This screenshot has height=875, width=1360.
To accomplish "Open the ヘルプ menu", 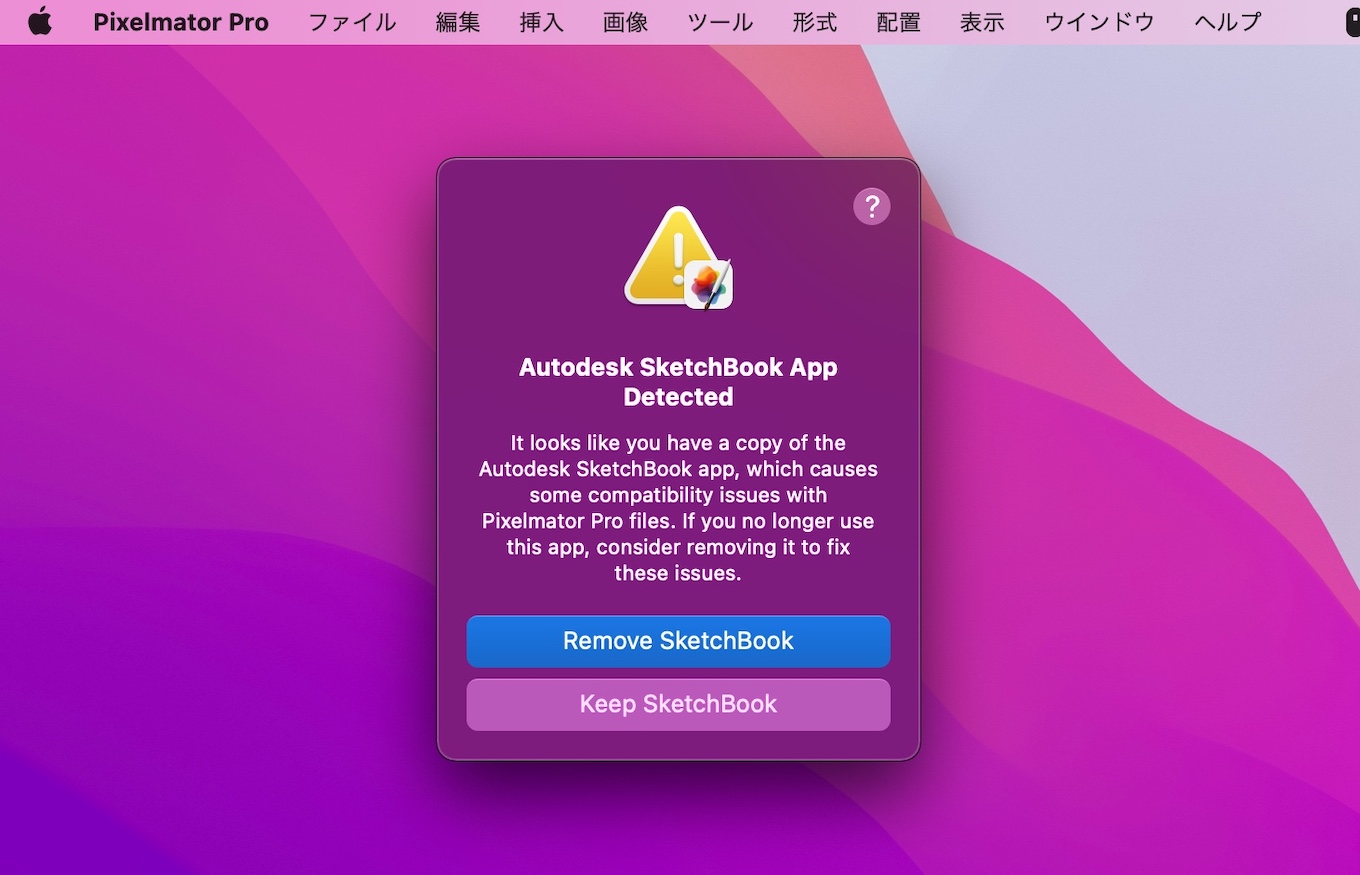I will coord(1228,22).
